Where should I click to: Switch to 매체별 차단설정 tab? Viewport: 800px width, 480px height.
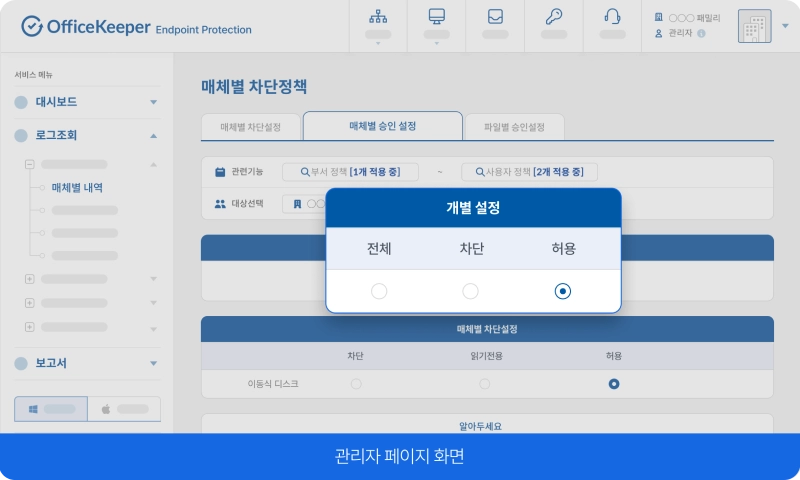[x=250, y=127]
